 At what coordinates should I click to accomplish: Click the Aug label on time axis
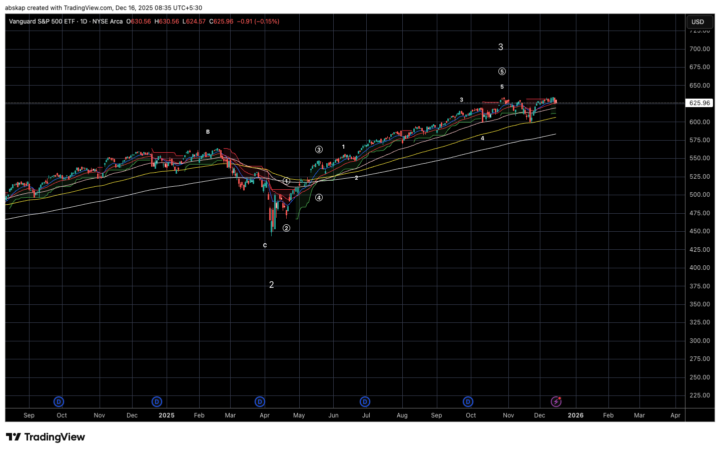(x=402, y=415)
